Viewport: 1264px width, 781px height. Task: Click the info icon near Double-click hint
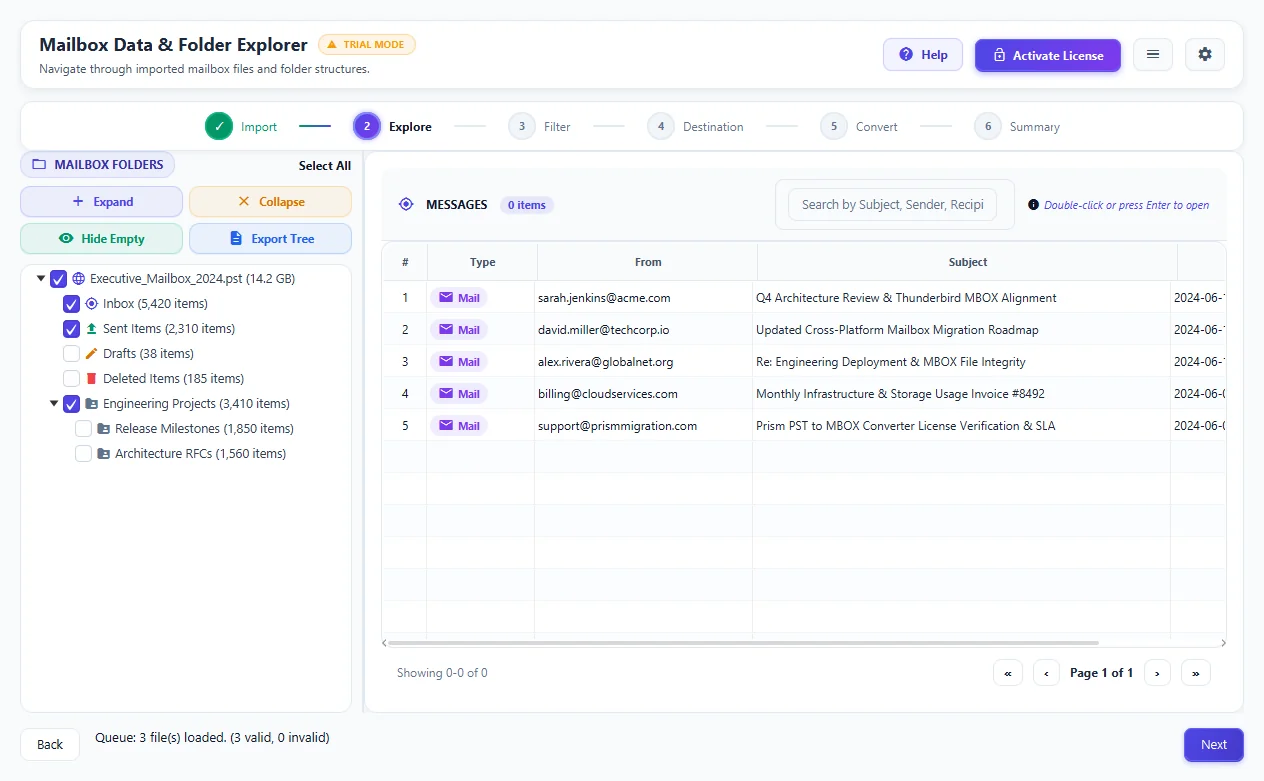pyautogui.click(x=1034, y=205)
